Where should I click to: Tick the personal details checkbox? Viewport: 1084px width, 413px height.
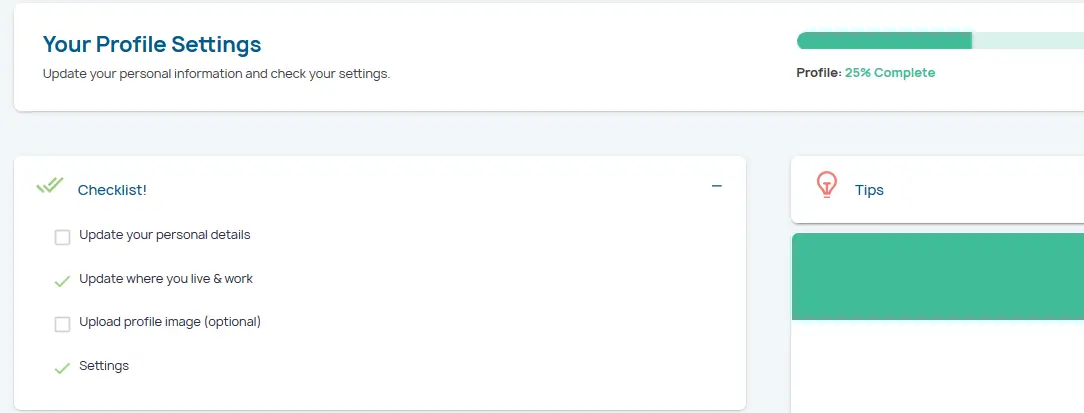(62, 237)
